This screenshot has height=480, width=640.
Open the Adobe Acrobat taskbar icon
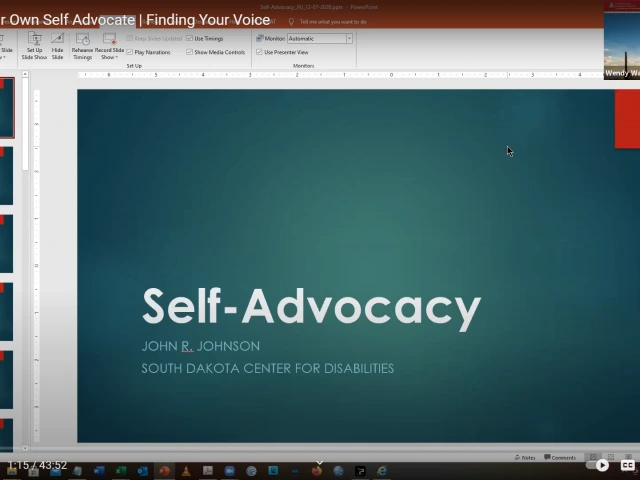[x=208, y=471]
